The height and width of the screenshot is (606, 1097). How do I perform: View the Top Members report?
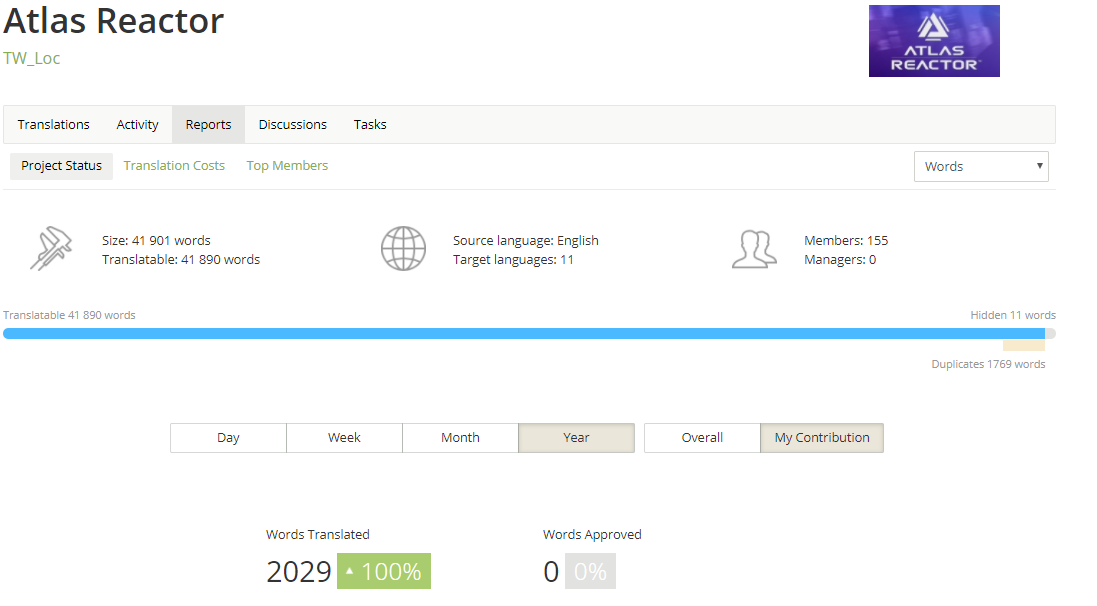tap(287, 166)
